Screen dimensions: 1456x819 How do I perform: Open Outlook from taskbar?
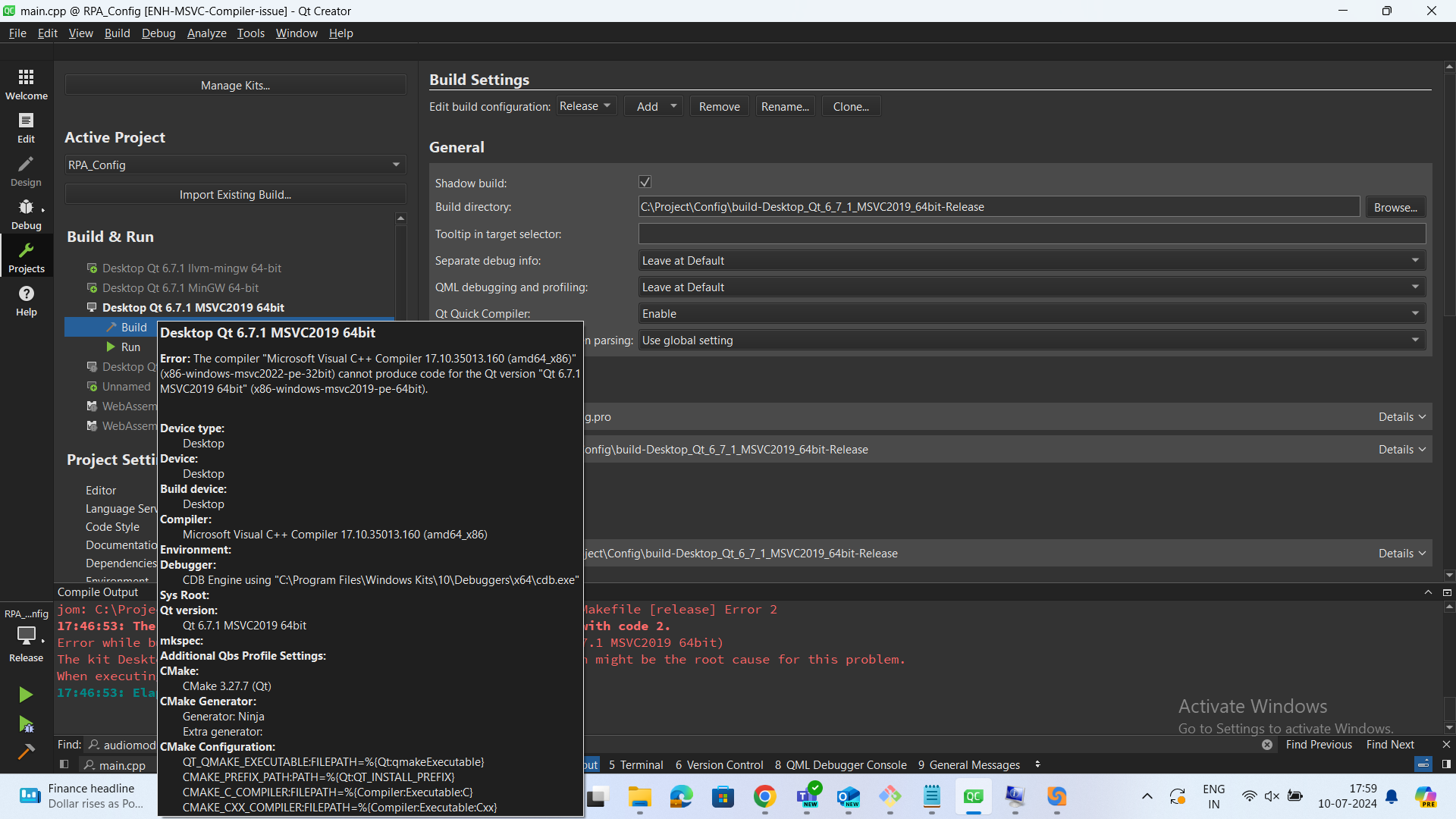(x=848, y=796)
